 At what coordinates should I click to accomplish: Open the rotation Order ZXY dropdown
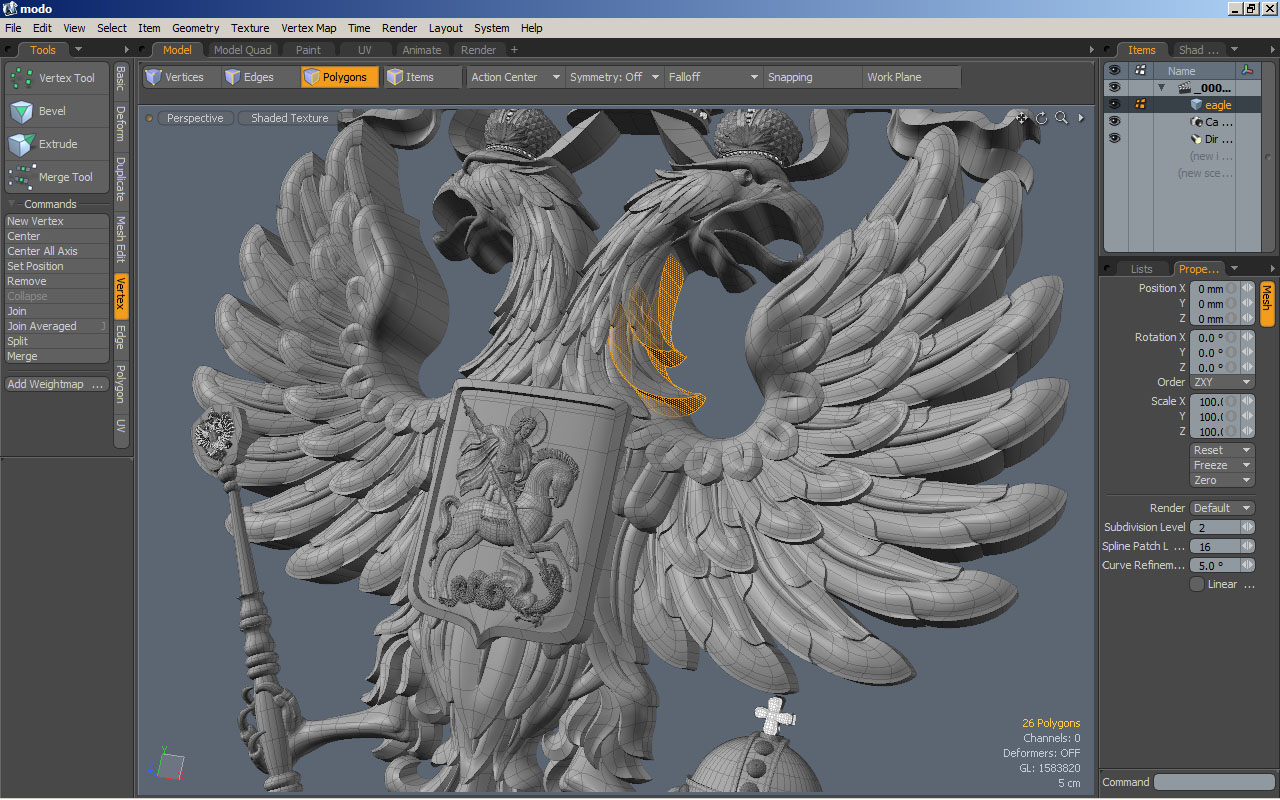(1221, 382)
